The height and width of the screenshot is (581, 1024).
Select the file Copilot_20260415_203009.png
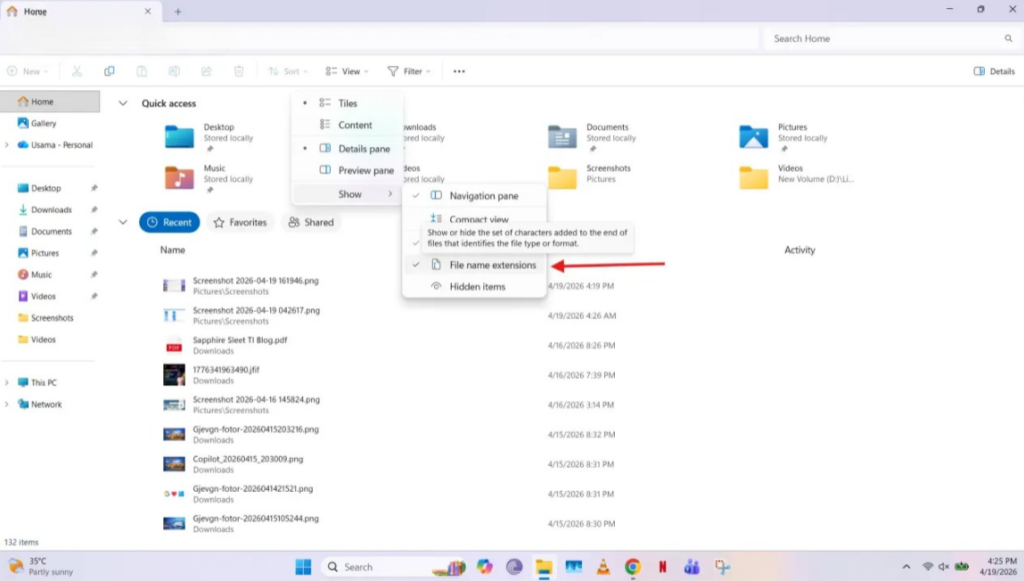[x=248, y=459]
